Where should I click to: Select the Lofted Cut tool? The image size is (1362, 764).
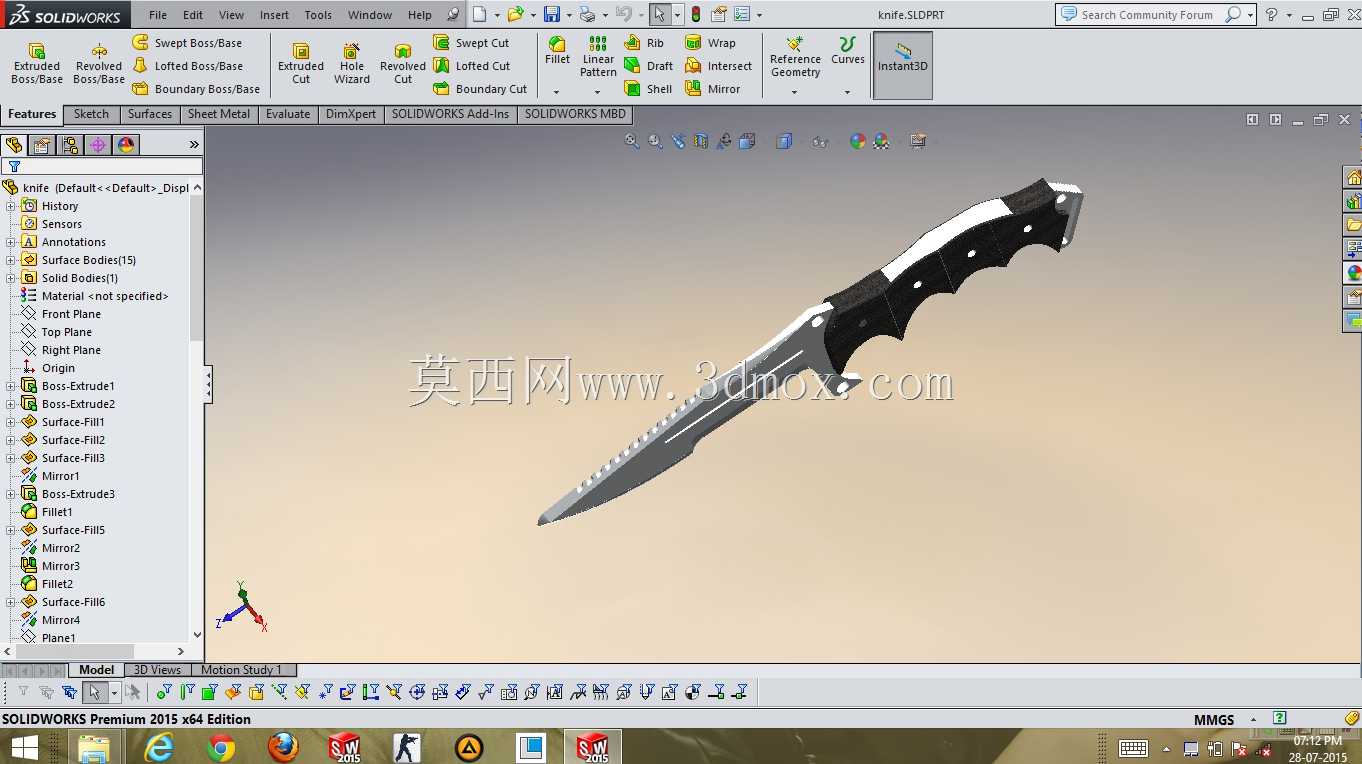pos(472,66)
